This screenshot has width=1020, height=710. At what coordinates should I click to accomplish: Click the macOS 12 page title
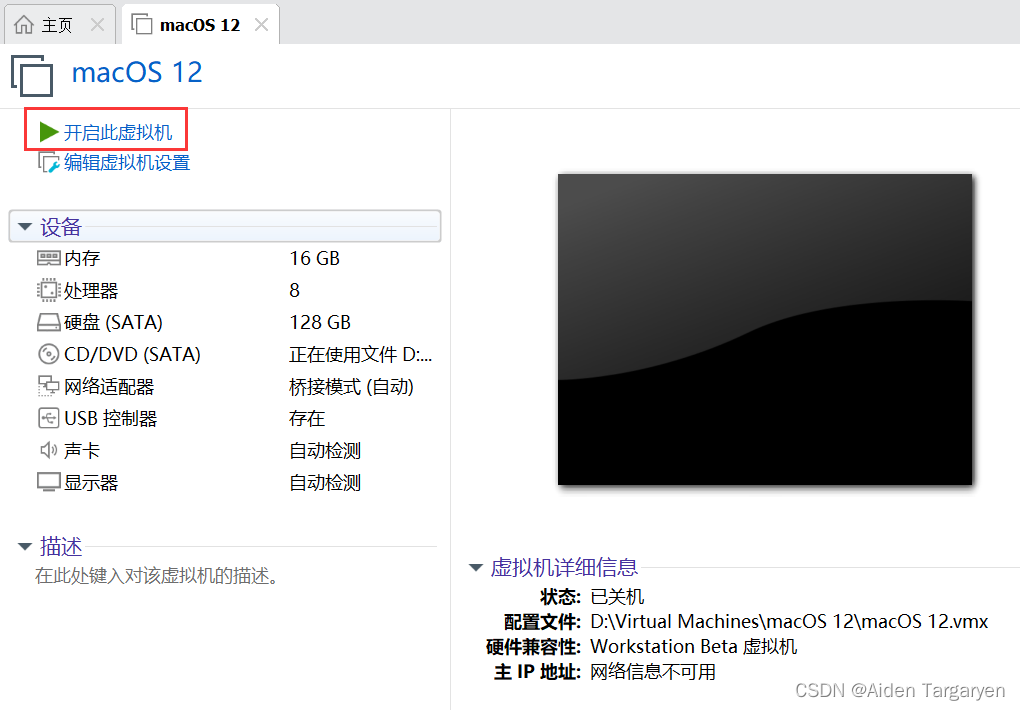click(x=137, y=72)
